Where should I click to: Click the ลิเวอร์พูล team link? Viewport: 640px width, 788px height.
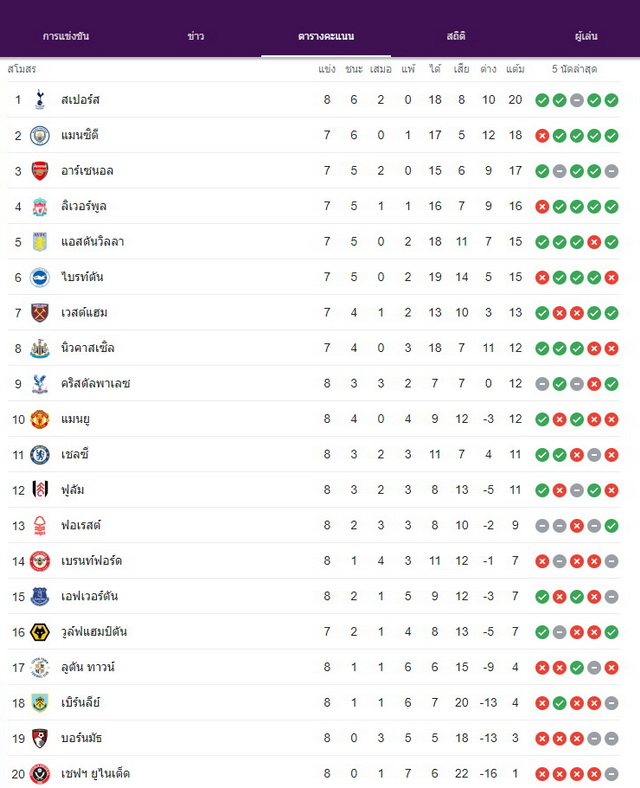[x=83, y=206]
